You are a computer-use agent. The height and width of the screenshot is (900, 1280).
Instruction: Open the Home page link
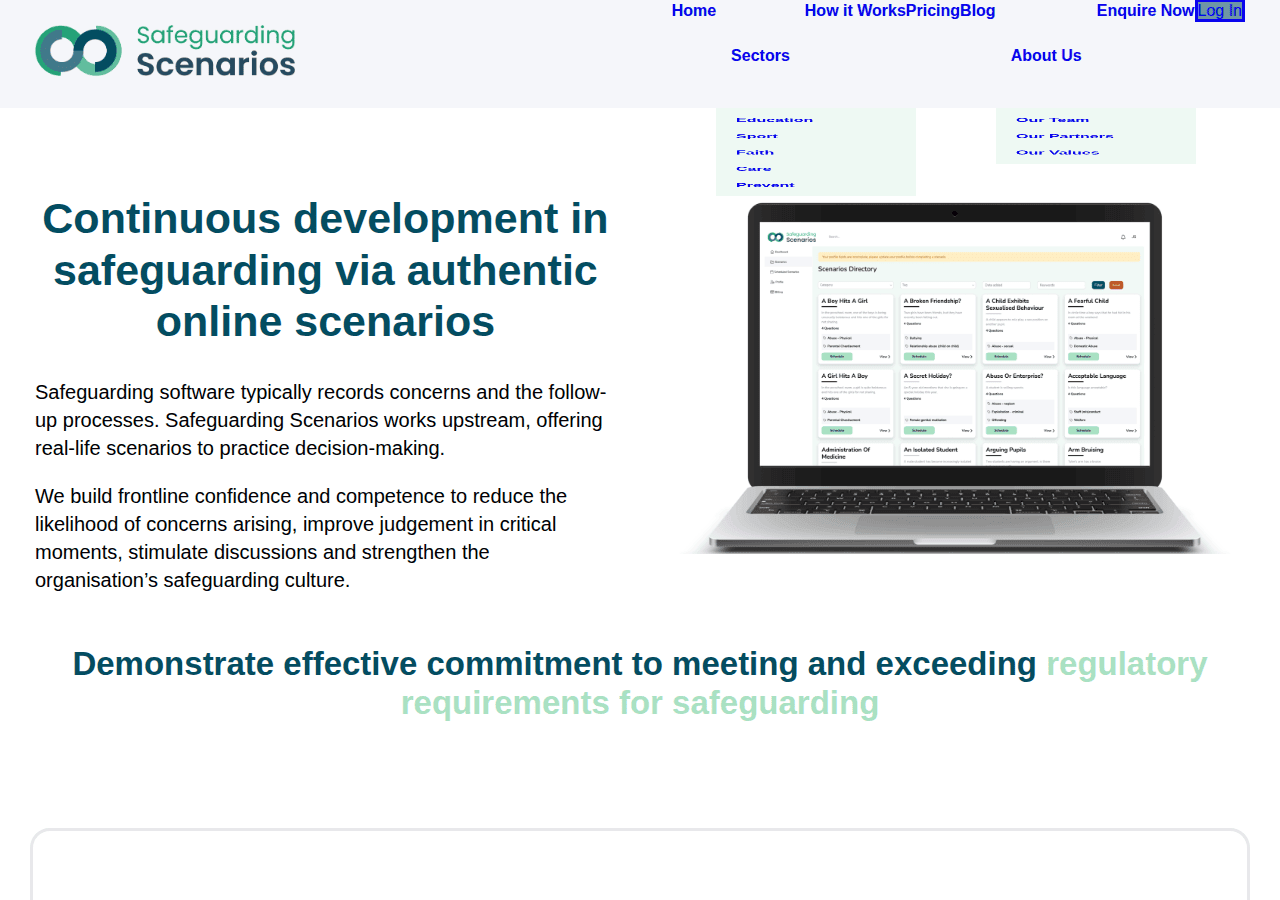coord(694,11)
